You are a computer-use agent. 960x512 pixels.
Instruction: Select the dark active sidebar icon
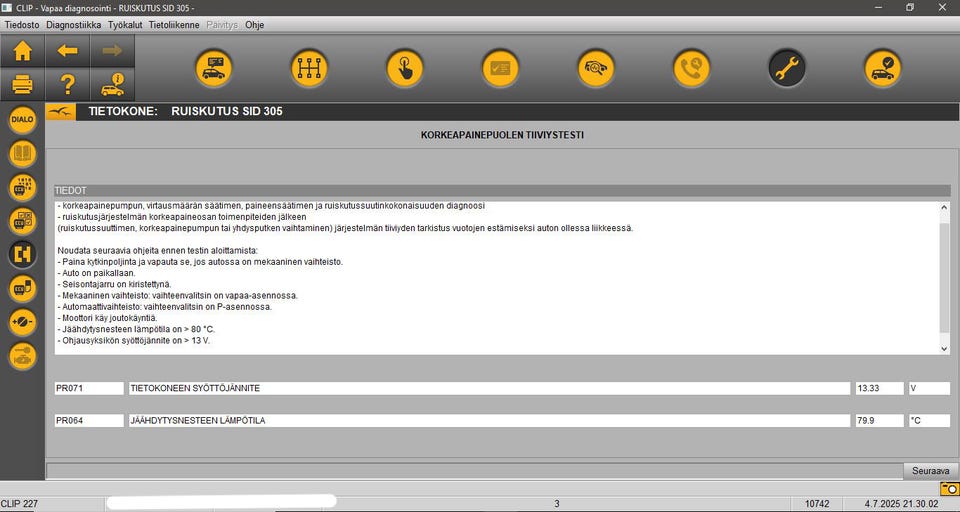pos(22,254)
